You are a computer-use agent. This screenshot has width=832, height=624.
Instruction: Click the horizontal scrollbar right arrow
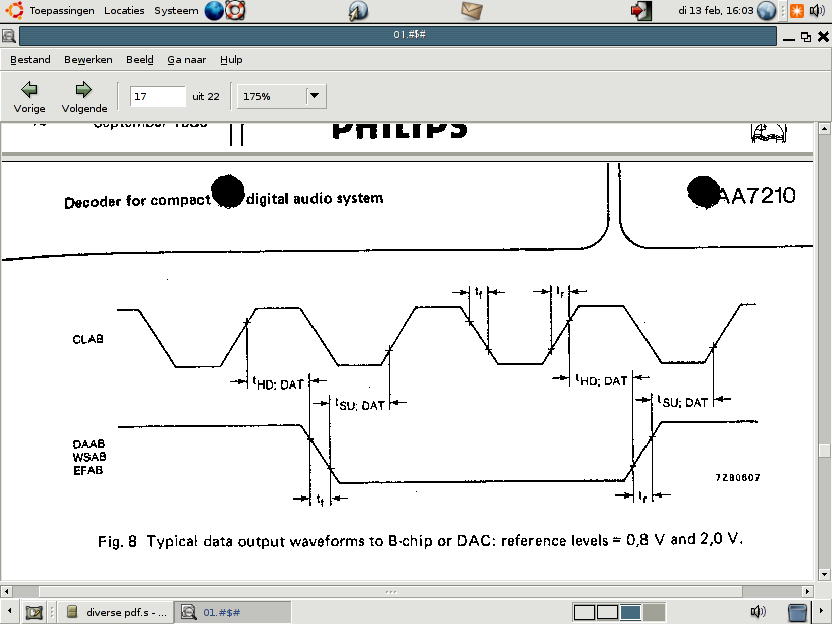pos(807,591)
